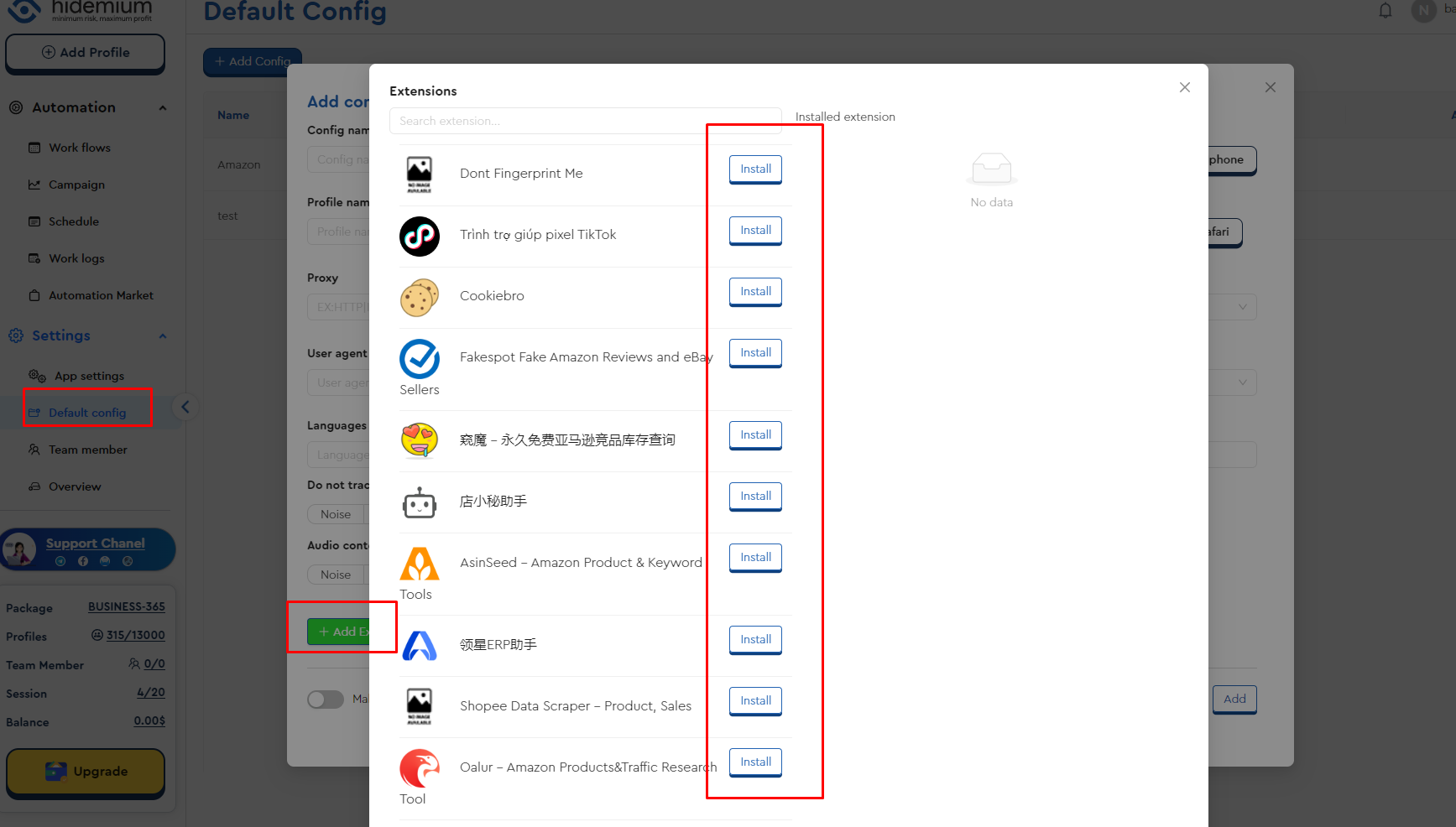This screenshot has height=827, width=1456.
Task: Click the Config name input field
Action: pyautogui.click(x=339, y=159)
